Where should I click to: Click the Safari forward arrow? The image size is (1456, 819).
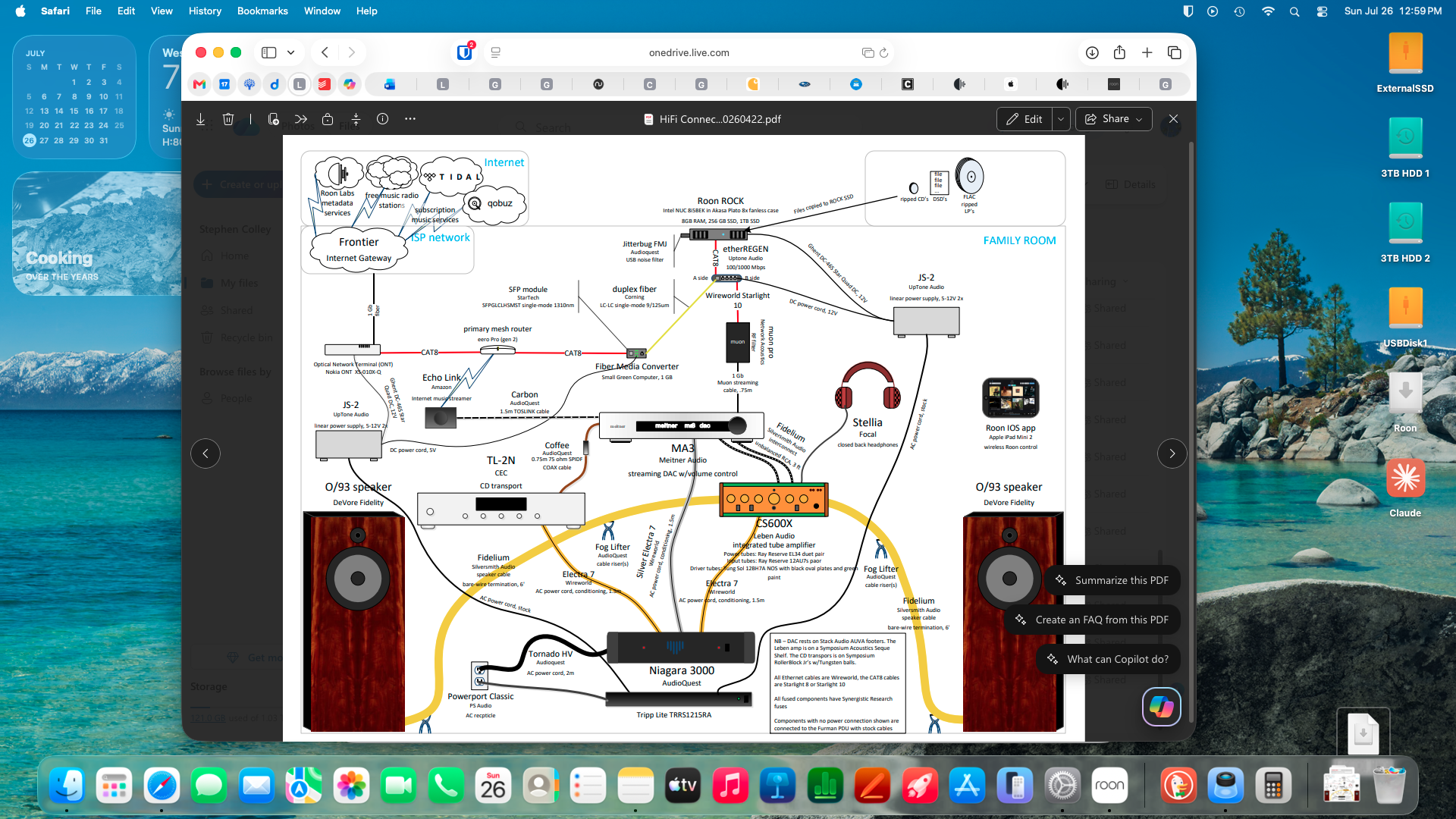(x=351, y=52)
